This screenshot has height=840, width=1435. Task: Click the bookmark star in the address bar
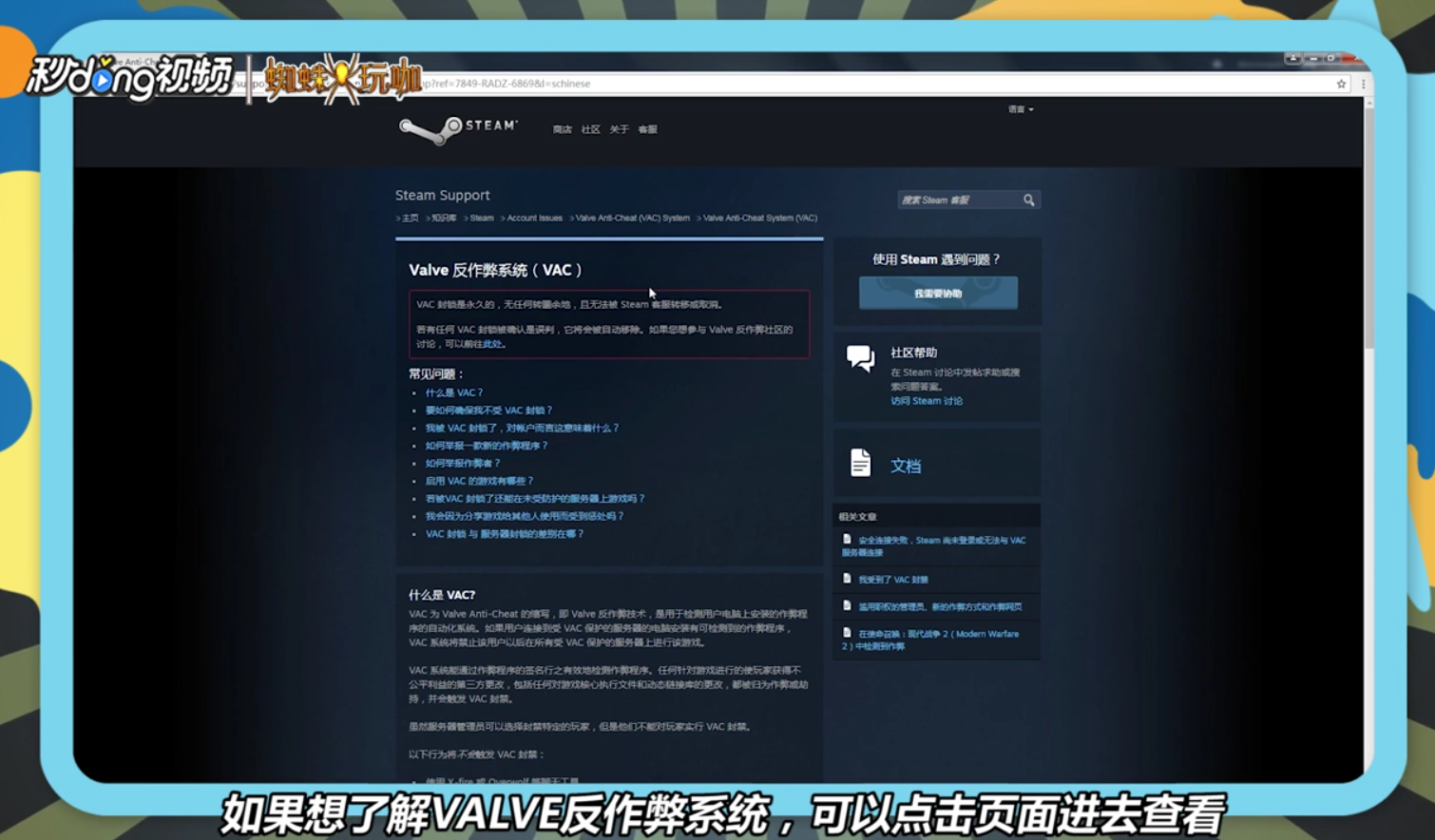(x=1342, y=84)
